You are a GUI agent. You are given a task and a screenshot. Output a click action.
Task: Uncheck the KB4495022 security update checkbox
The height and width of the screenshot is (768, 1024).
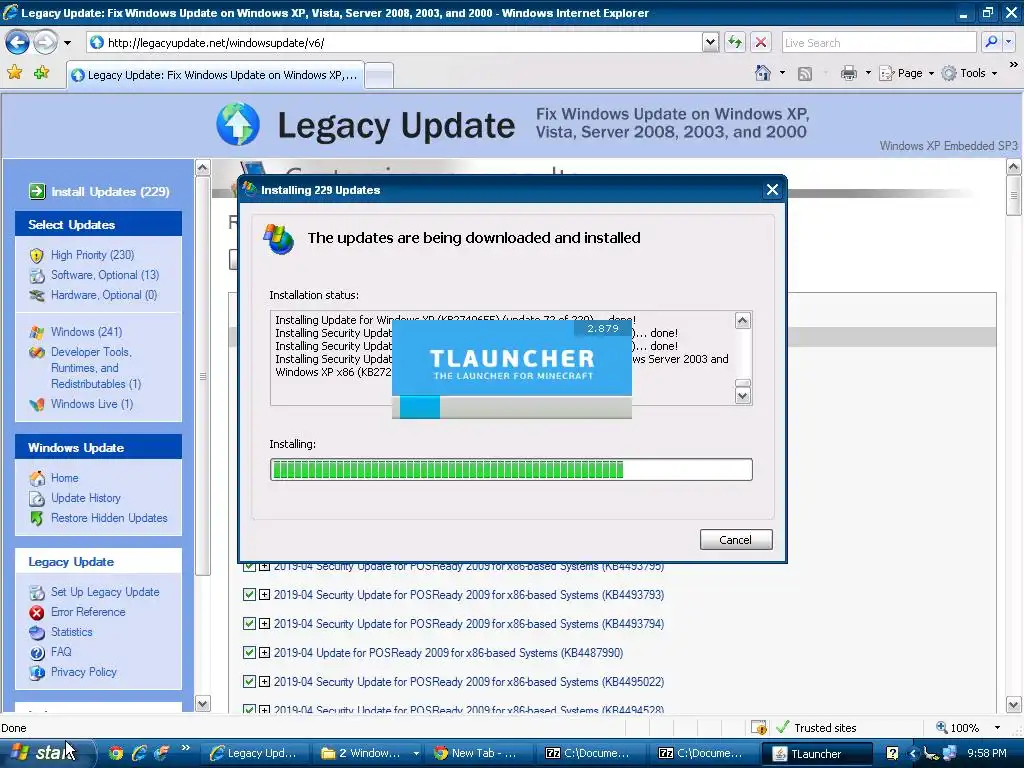[x=249, y=681]
